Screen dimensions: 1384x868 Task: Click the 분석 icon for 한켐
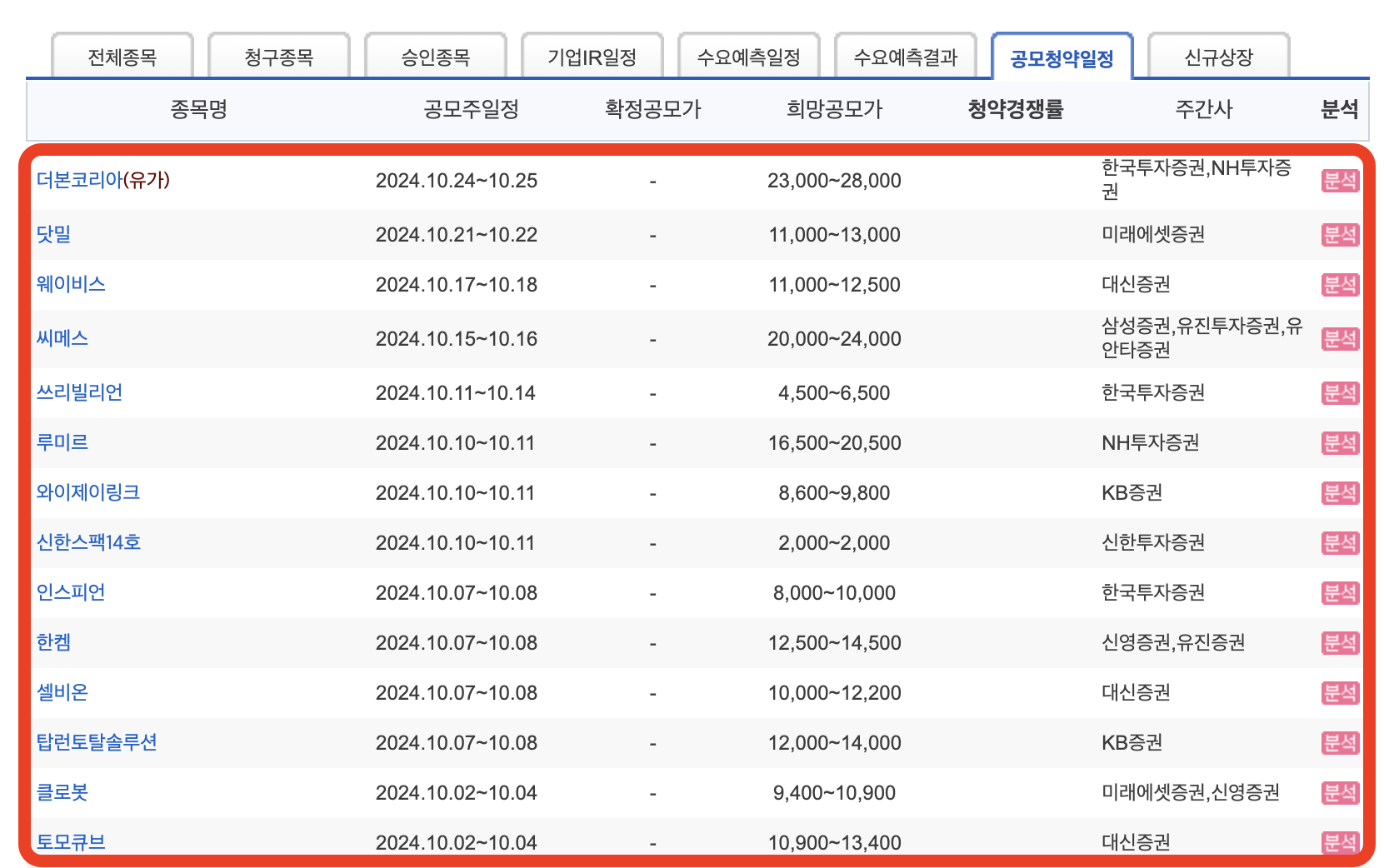(1340, 643)
